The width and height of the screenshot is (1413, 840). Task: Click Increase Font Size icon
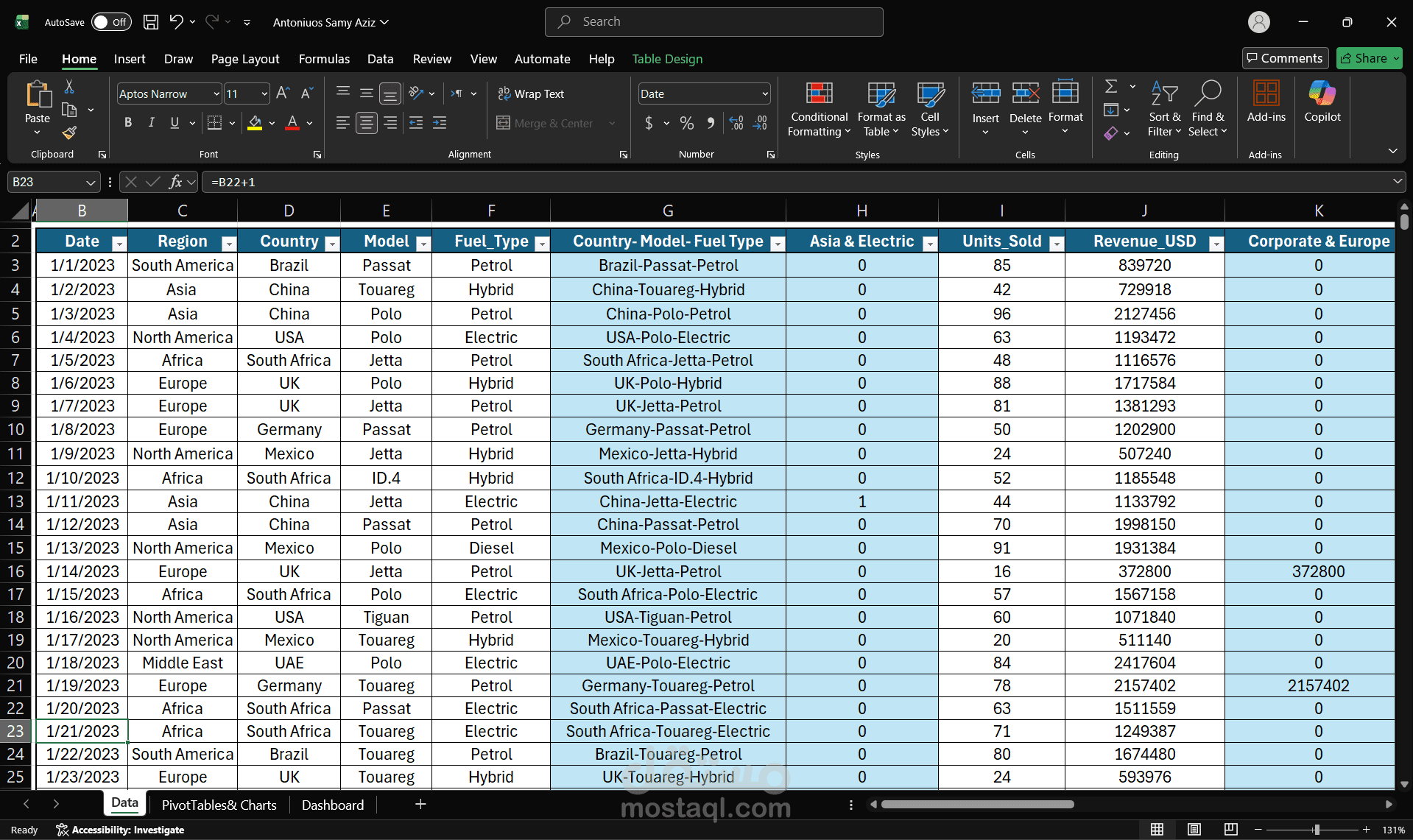pos(283,93)
